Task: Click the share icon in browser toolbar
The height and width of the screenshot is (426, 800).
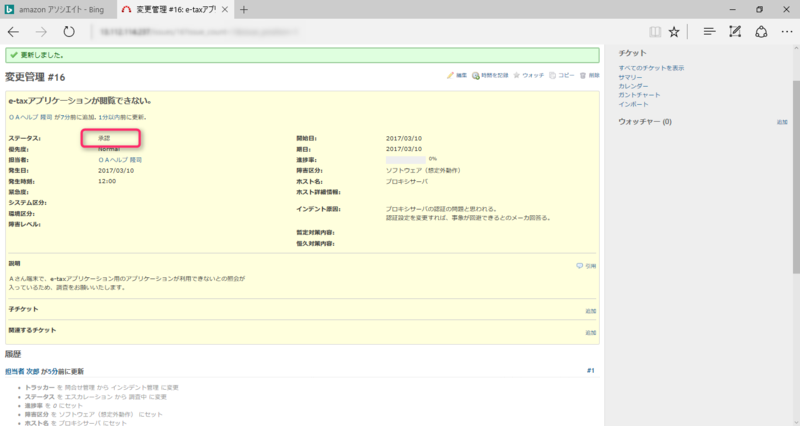Action: [x=761, y=32]
